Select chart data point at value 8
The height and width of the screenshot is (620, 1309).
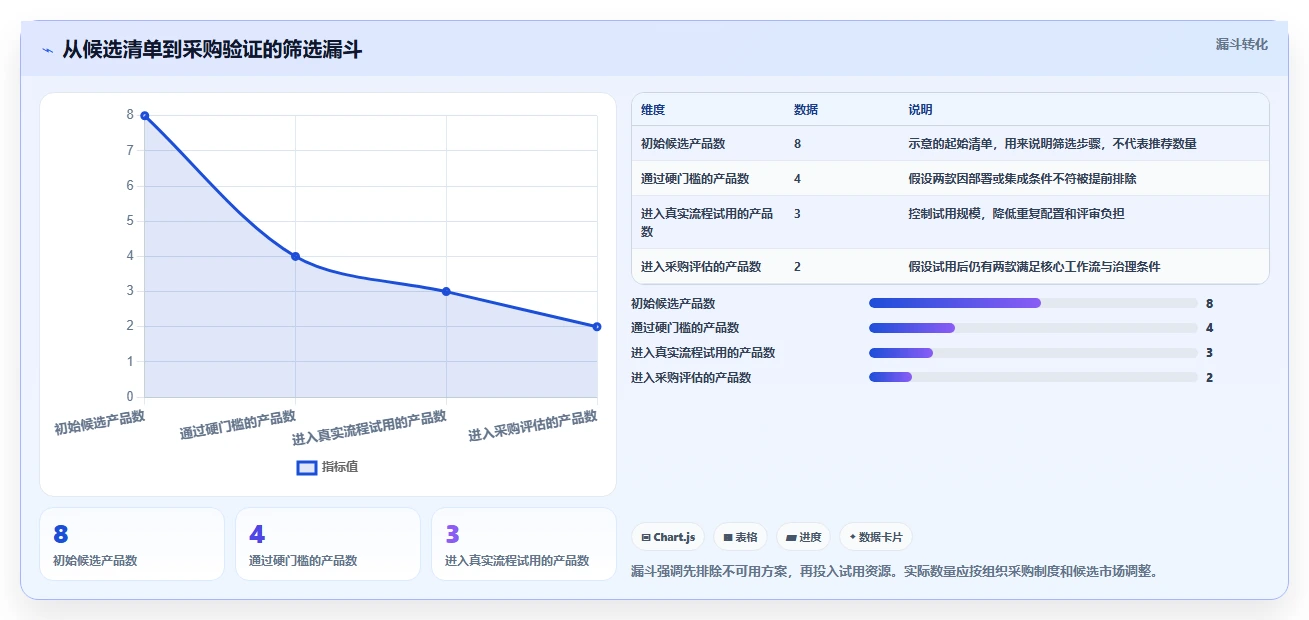tap(145, 116)
